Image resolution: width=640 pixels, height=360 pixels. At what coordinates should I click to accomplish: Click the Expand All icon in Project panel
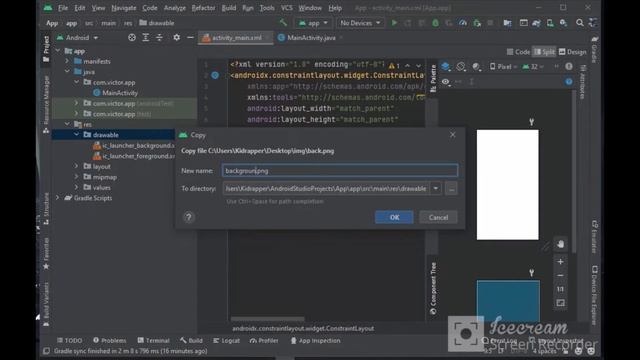pos(146,38)
